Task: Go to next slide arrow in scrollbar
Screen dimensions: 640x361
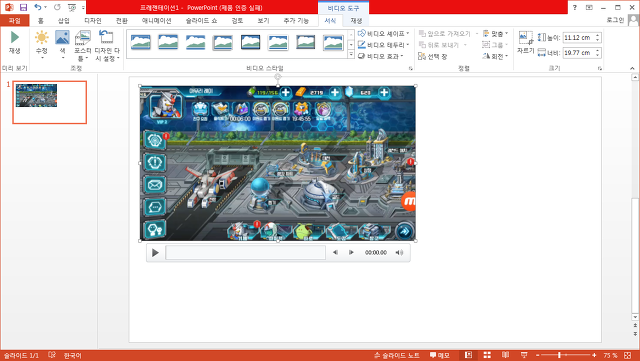Action: (635, 334)
